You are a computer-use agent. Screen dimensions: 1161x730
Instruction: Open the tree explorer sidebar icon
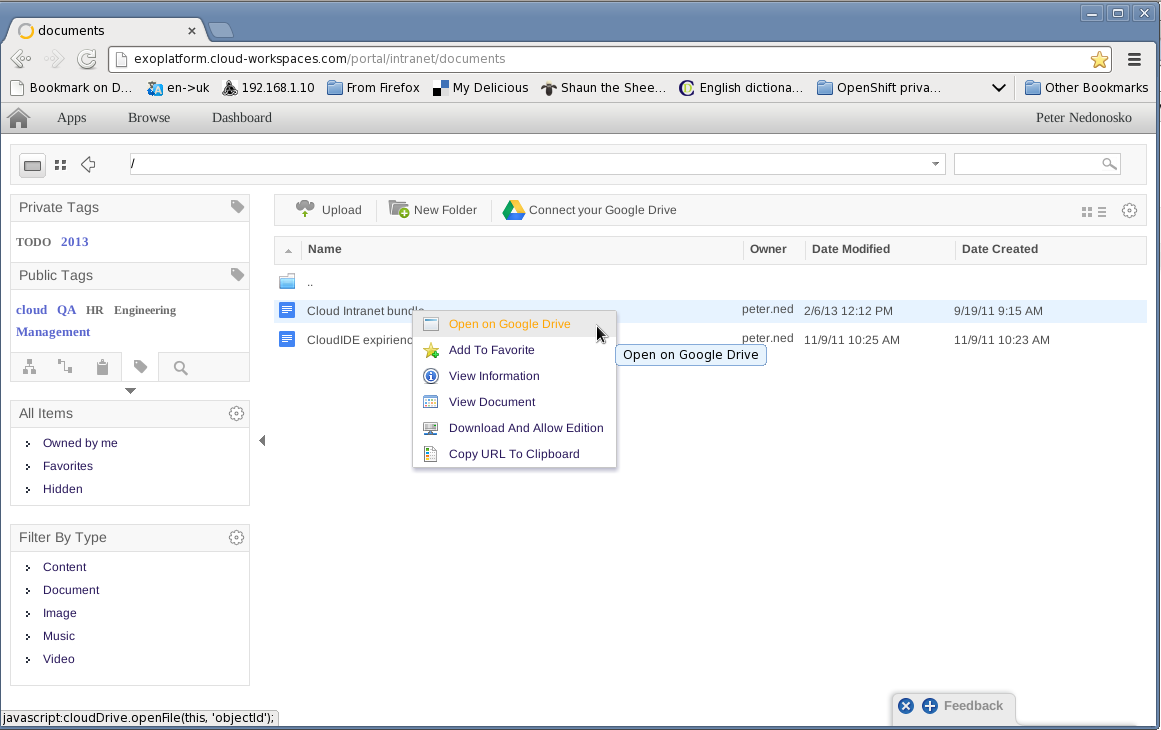coord(30,366)
